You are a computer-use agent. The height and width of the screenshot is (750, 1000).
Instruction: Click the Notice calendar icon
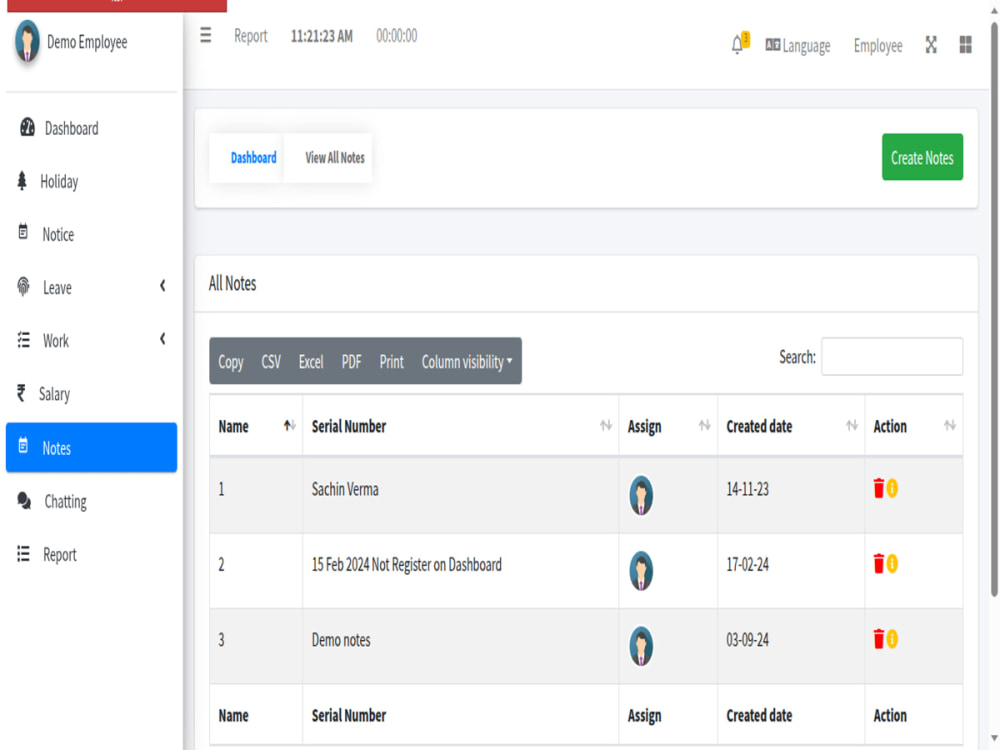23,232
